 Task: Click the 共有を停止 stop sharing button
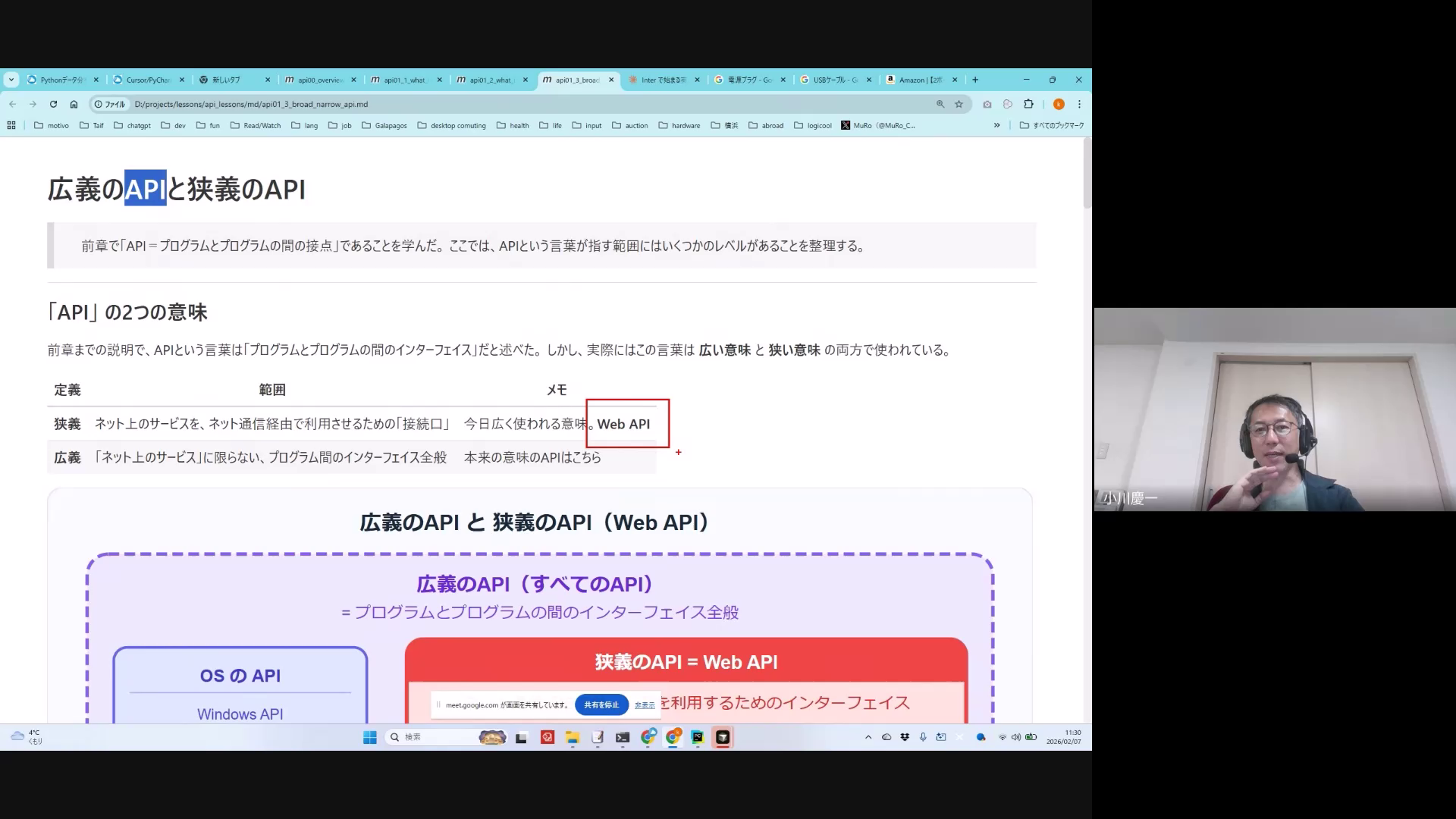pyautogui.click(x=601, y=704)
